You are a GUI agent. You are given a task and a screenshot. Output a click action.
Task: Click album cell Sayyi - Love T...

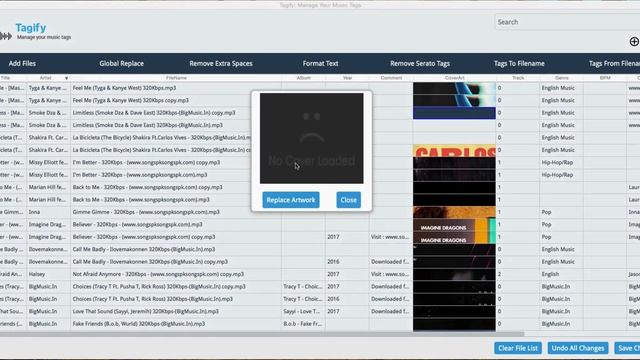[x=302, y=311]
